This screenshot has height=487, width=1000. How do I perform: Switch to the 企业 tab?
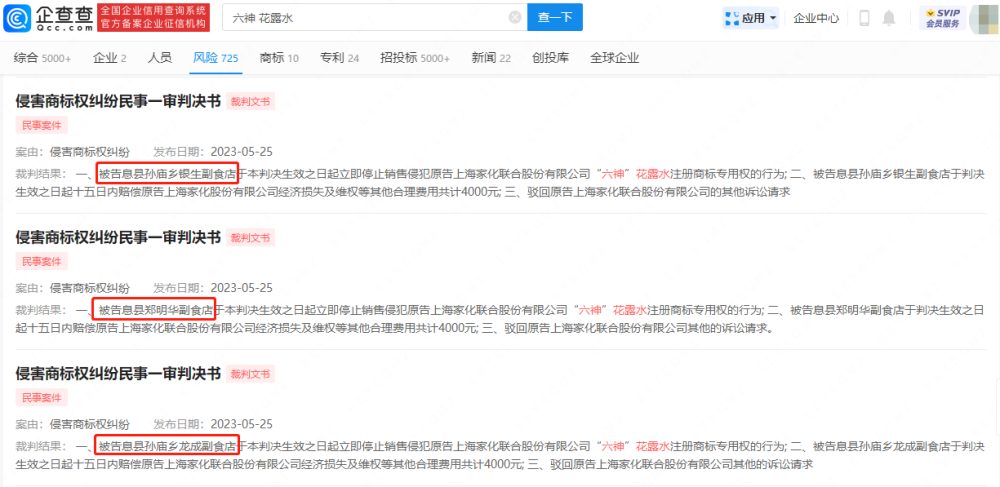(x=110, y=58)
